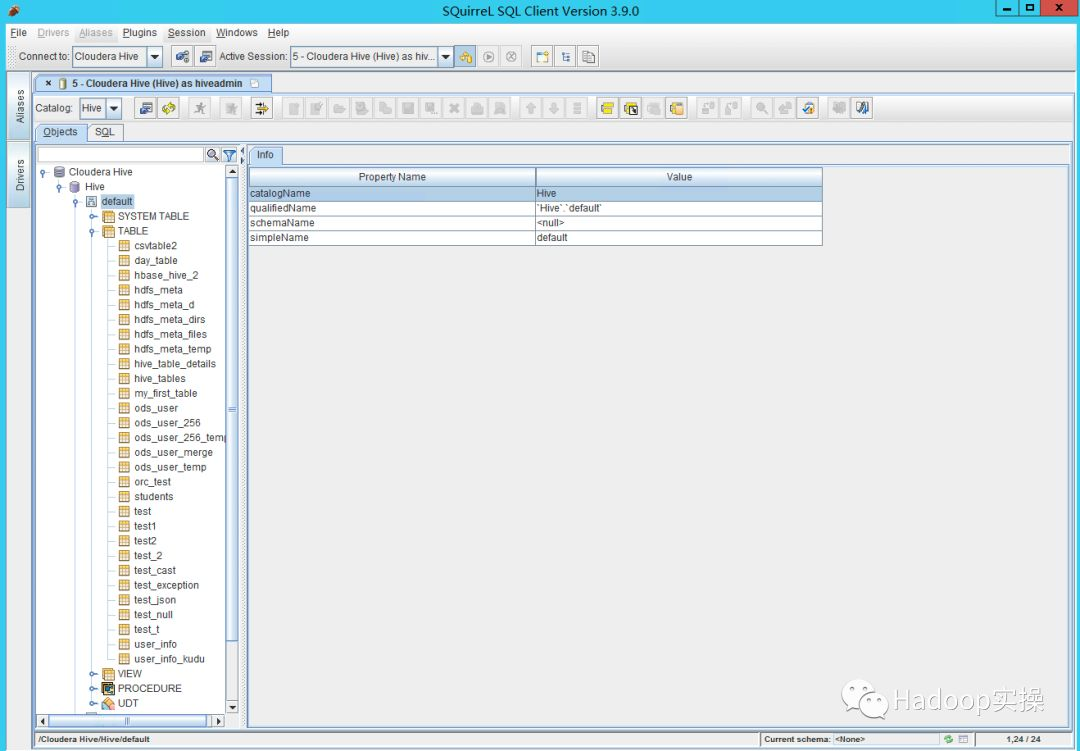
Task: Open the Connect to alias dropdown
Action: pyautogui.click(x=155, y=56)
